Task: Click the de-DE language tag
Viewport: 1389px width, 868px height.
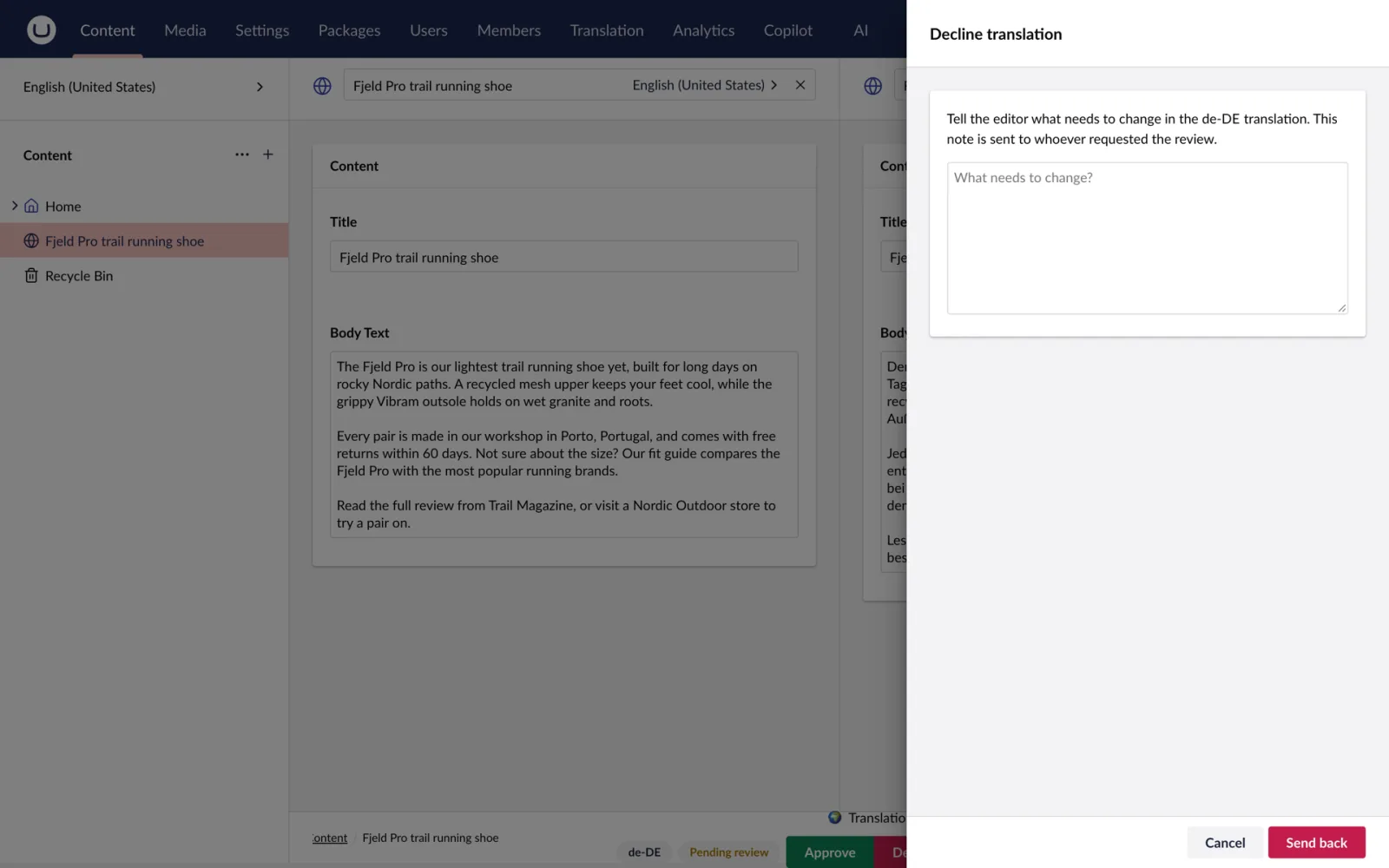Action: pyautogui.click(x=644, y=852)
